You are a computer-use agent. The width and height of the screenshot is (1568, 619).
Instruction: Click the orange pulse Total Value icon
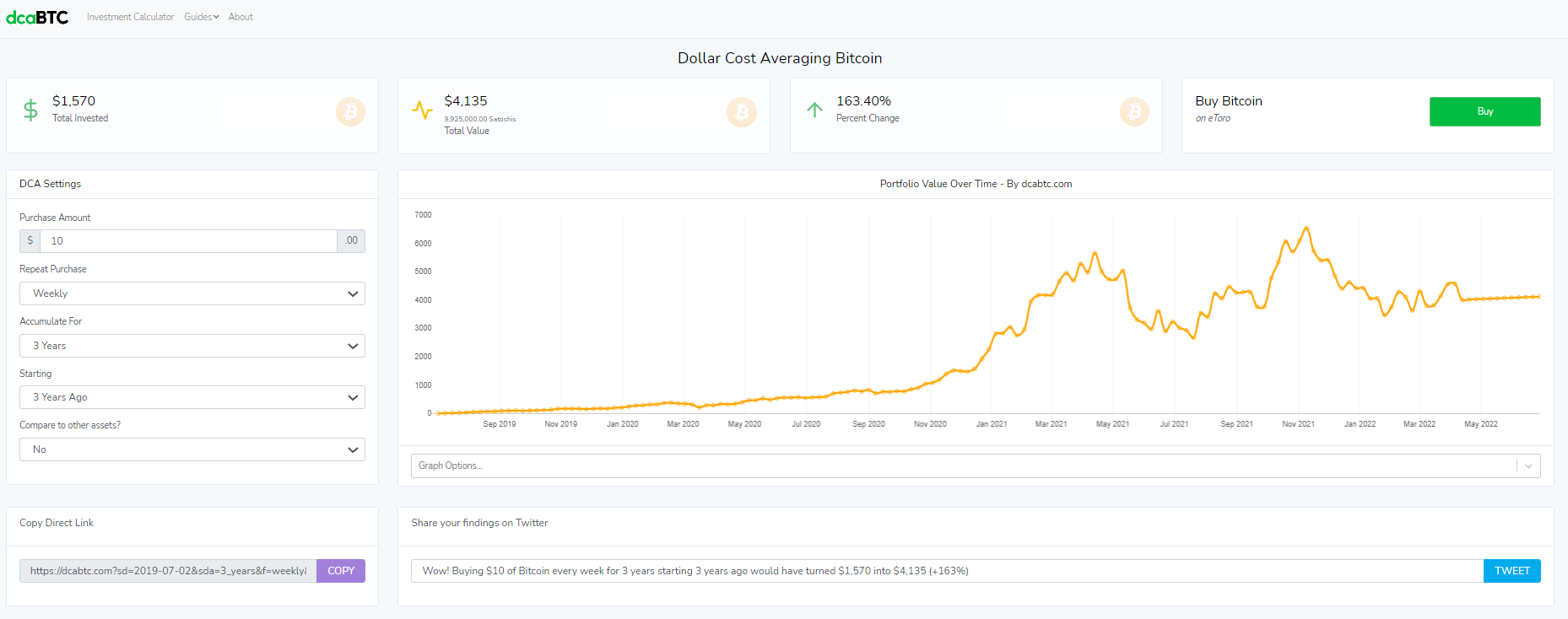tap(422, 110)
